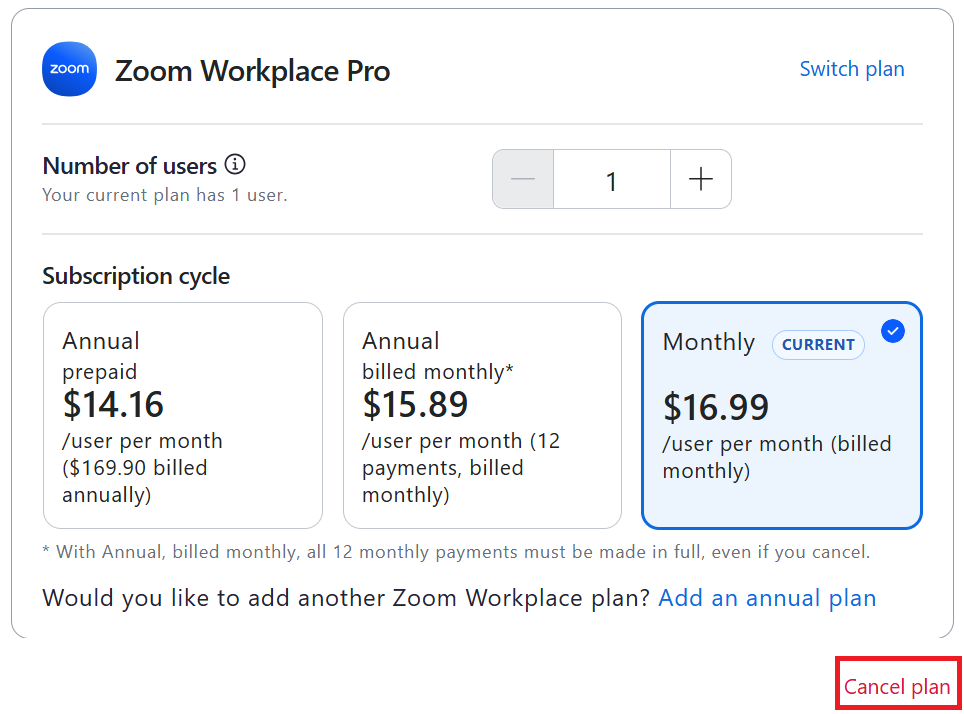The height and width of the screenshot is (714, 964).
Task: Click 'Your current plan has 1 user.' text
Action: pos(165,195)
